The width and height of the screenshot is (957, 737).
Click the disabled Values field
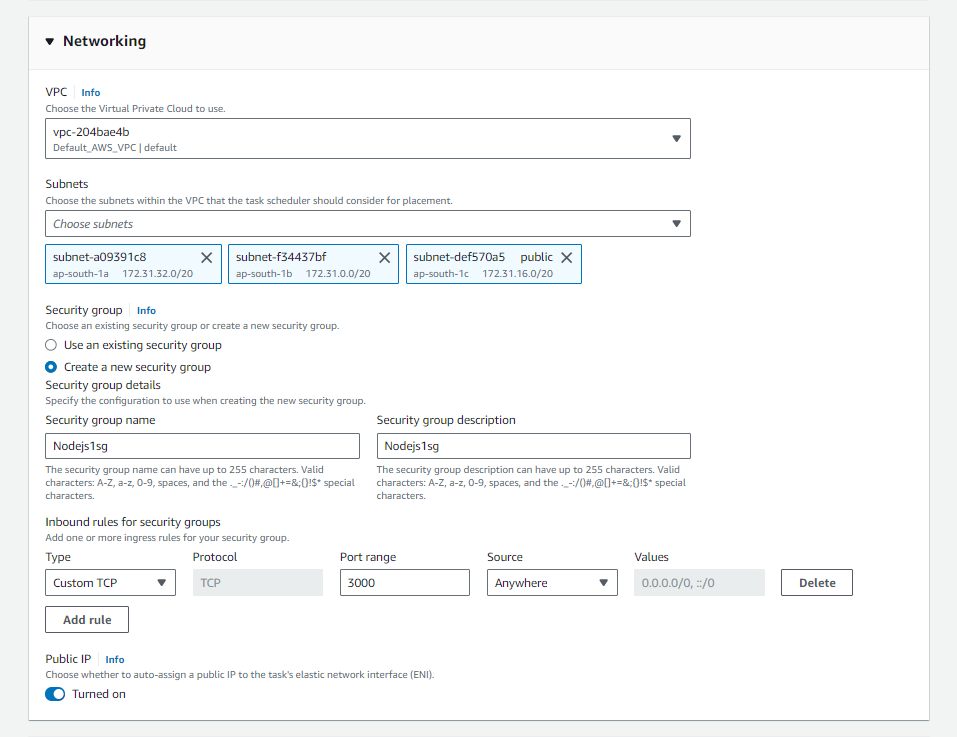click(697, 582)
